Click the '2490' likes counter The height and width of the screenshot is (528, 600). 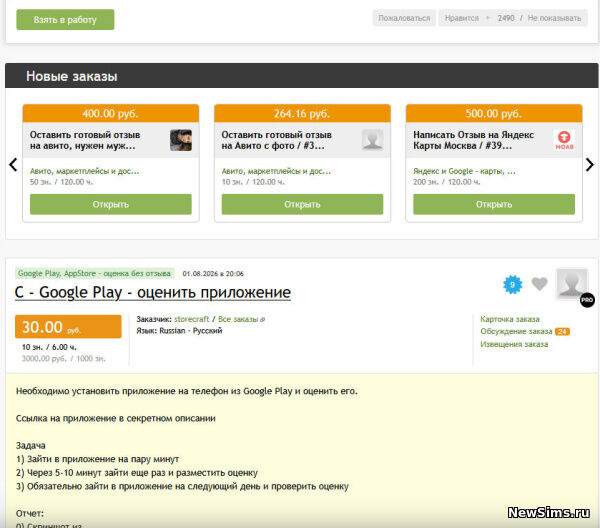click(505, 18)
